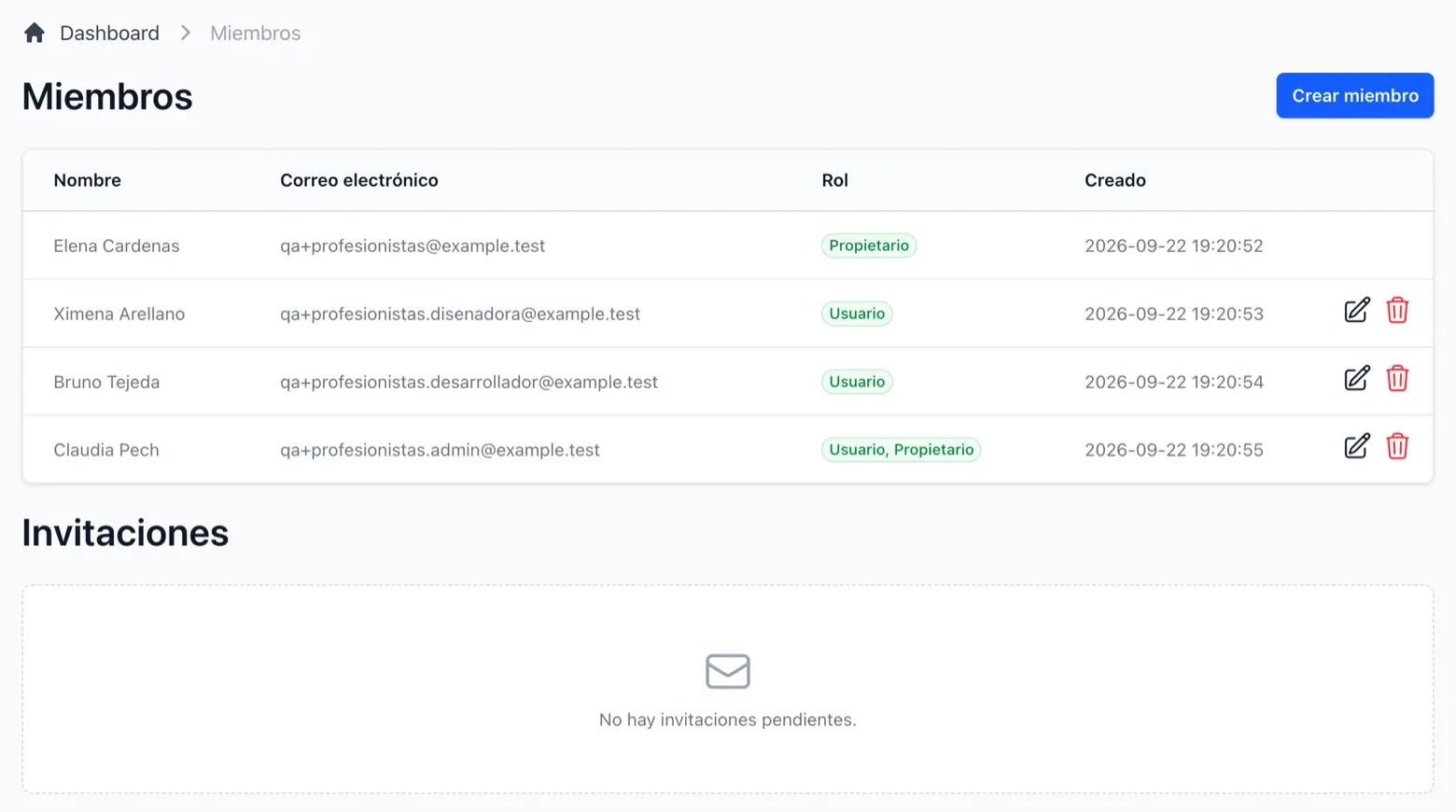Delete member Bruno Tejeda

point(1397,378)
